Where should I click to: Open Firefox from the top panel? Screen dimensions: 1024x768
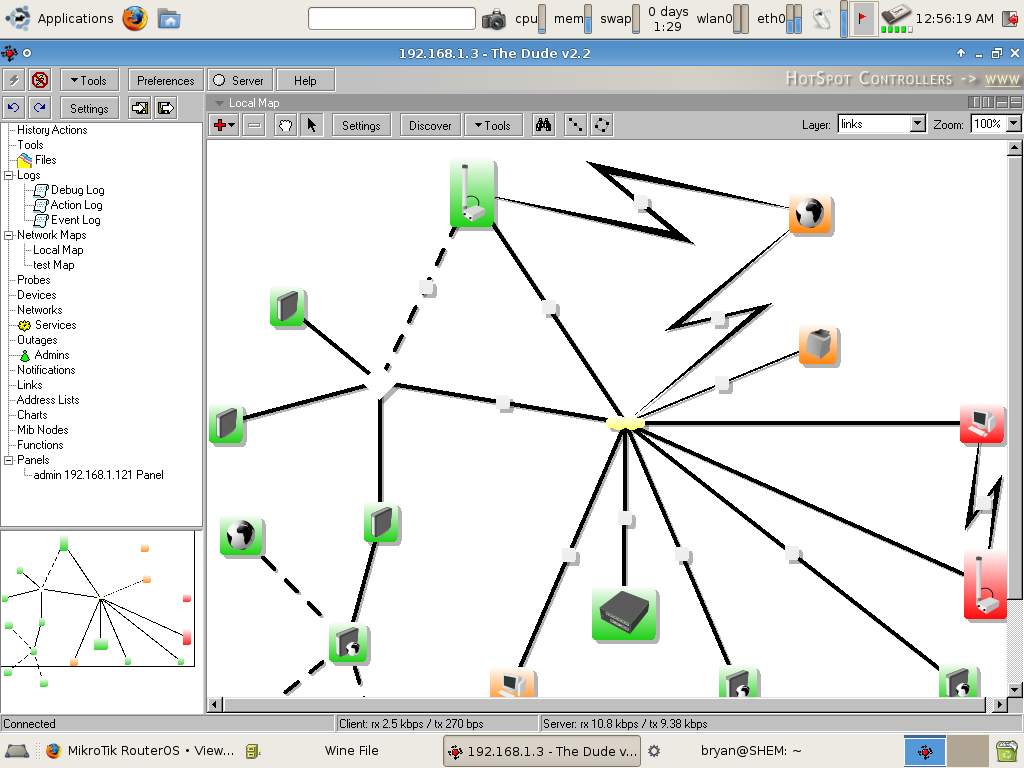click(x=135, y=18)
